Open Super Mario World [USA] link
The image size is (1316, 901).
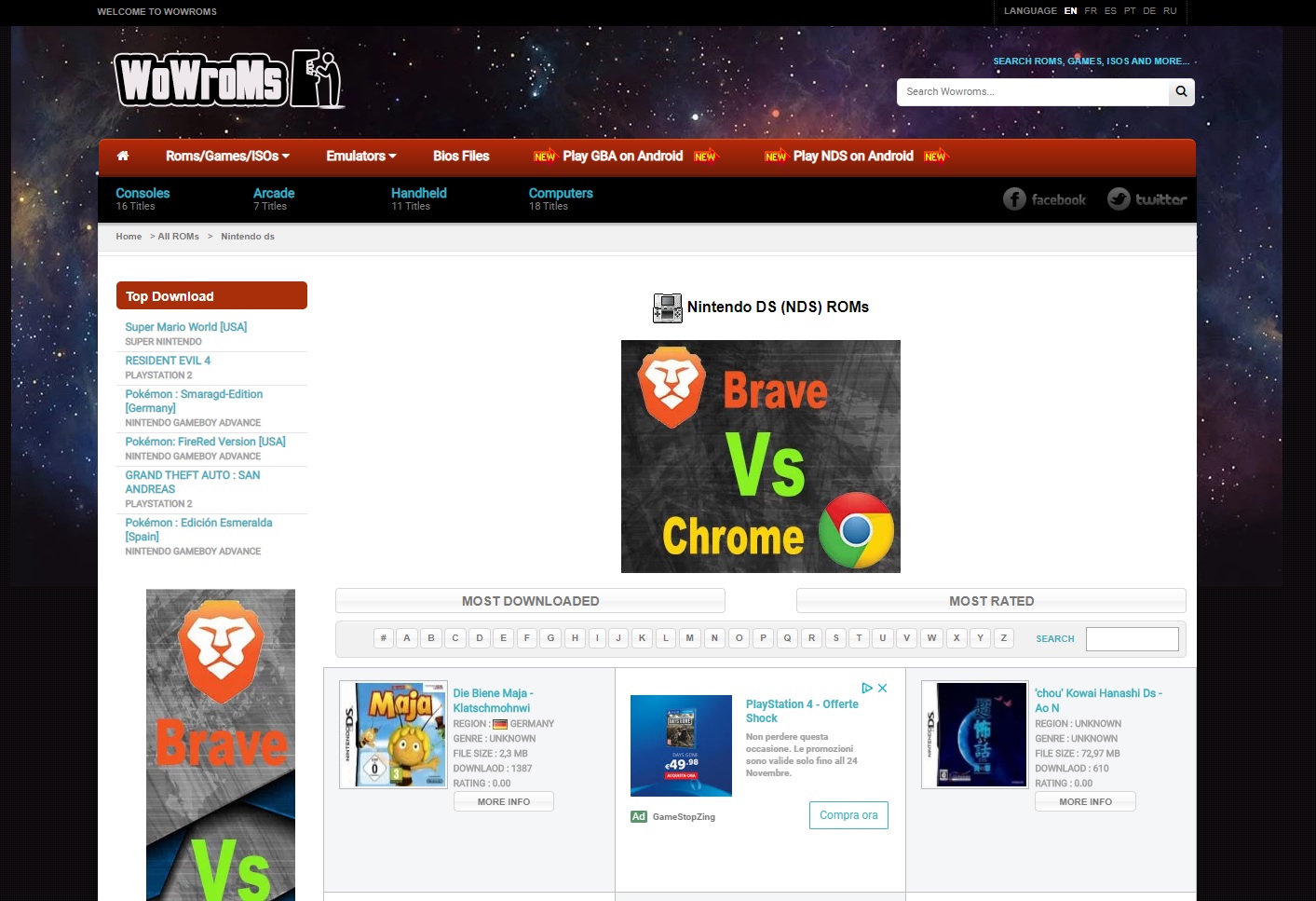(x=186, y=327)
